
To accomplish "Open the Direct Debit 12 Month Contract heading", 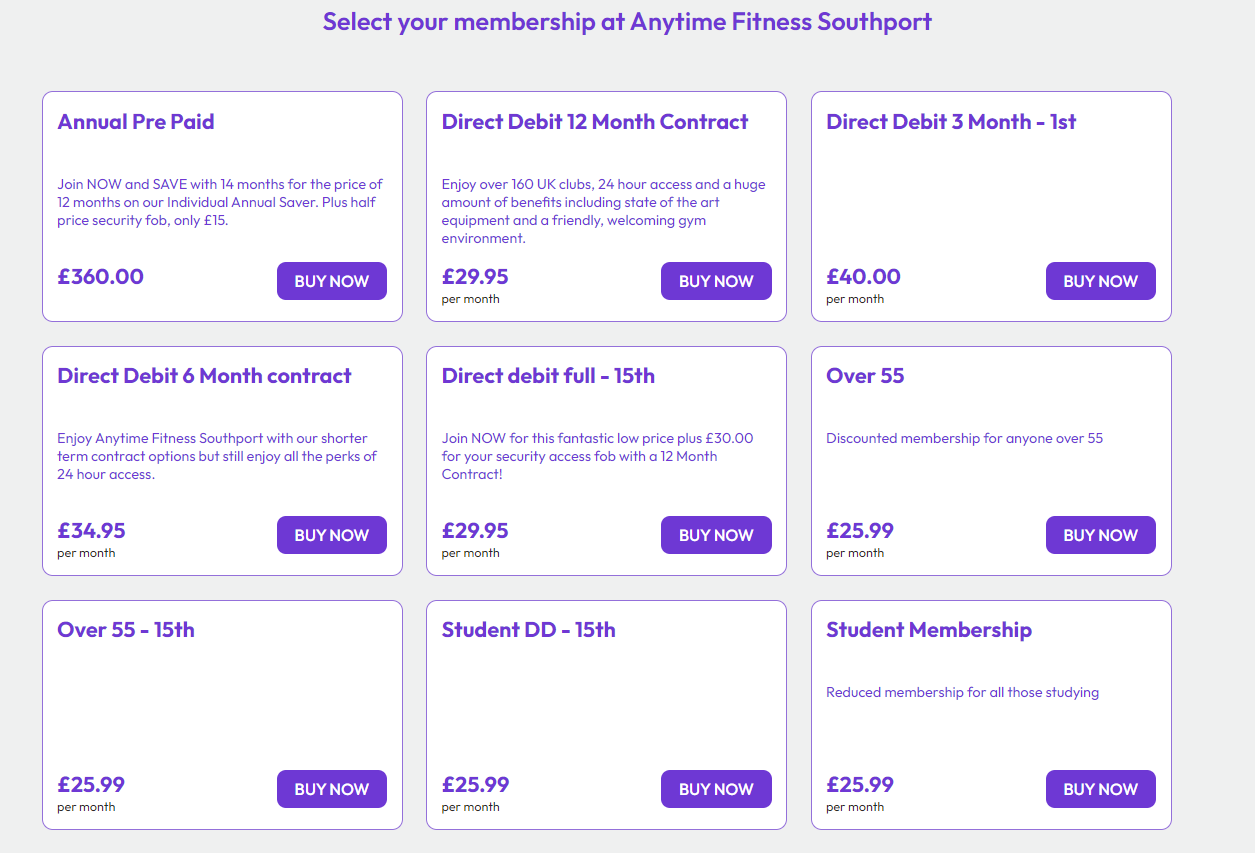I will coord(594,121).
